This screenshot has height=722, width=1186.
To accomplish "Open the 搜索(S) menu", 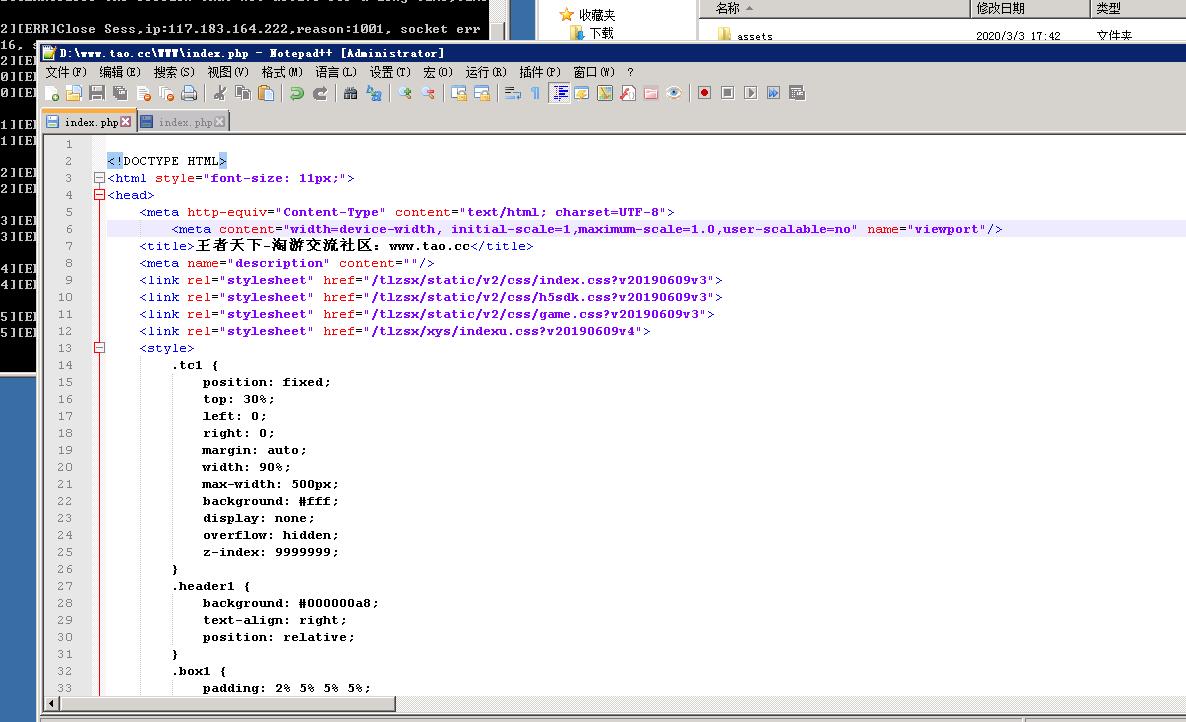I will pyautogui.click(x=174, y=72).
